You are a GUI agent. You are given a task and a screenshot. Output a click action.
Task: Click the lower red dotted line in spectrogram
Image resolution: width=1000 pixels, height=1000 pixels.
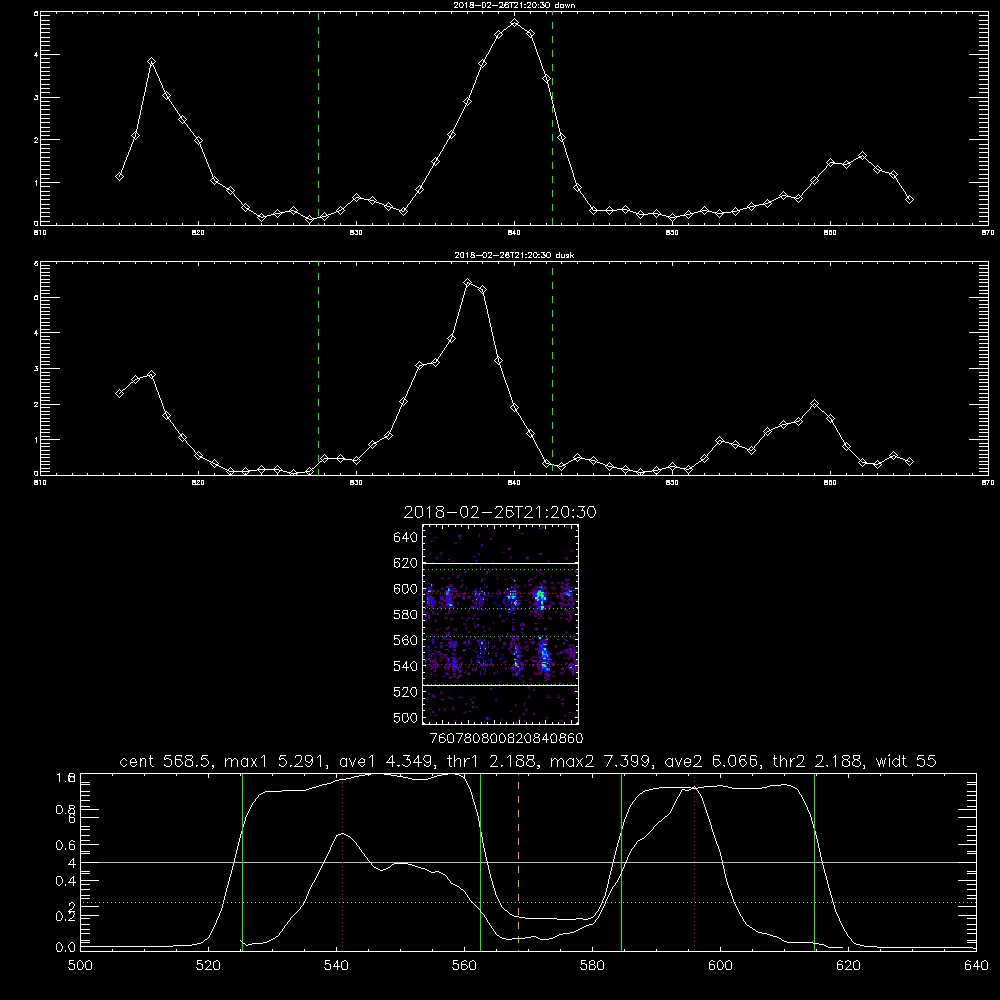tap(501, 665)
